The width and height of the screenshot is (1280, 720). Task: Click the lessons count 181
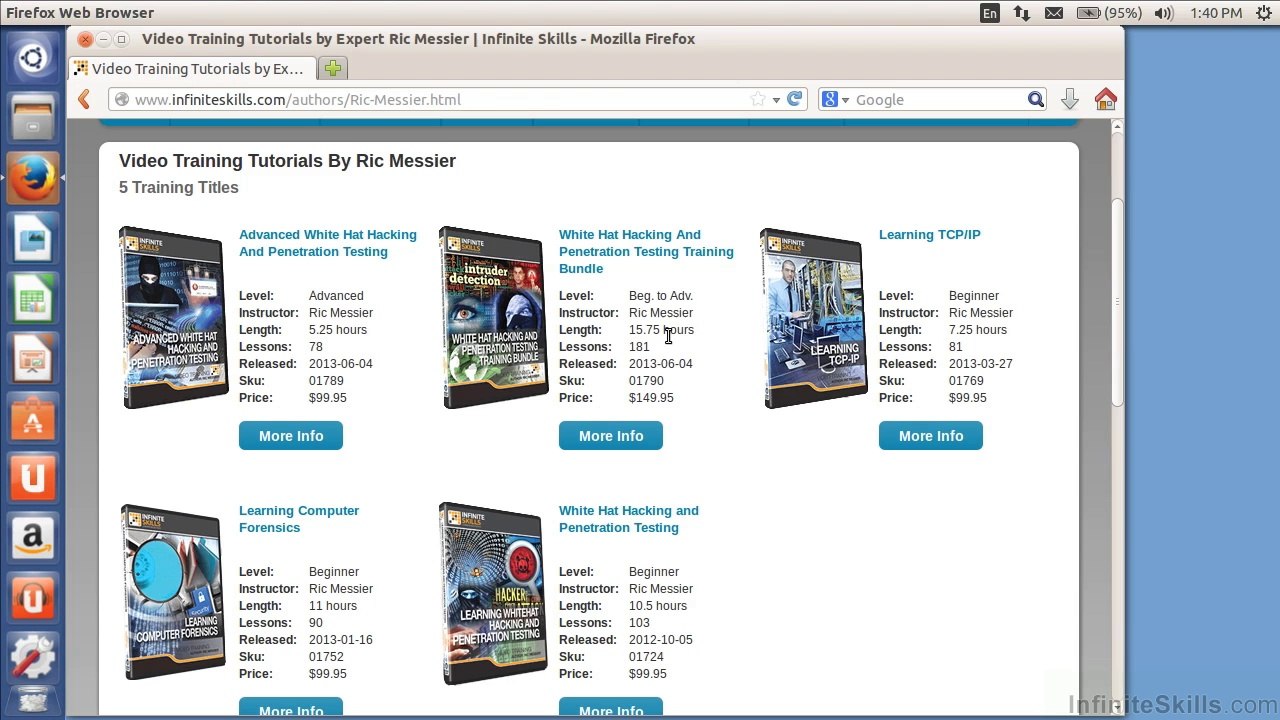tap(639, 347)
